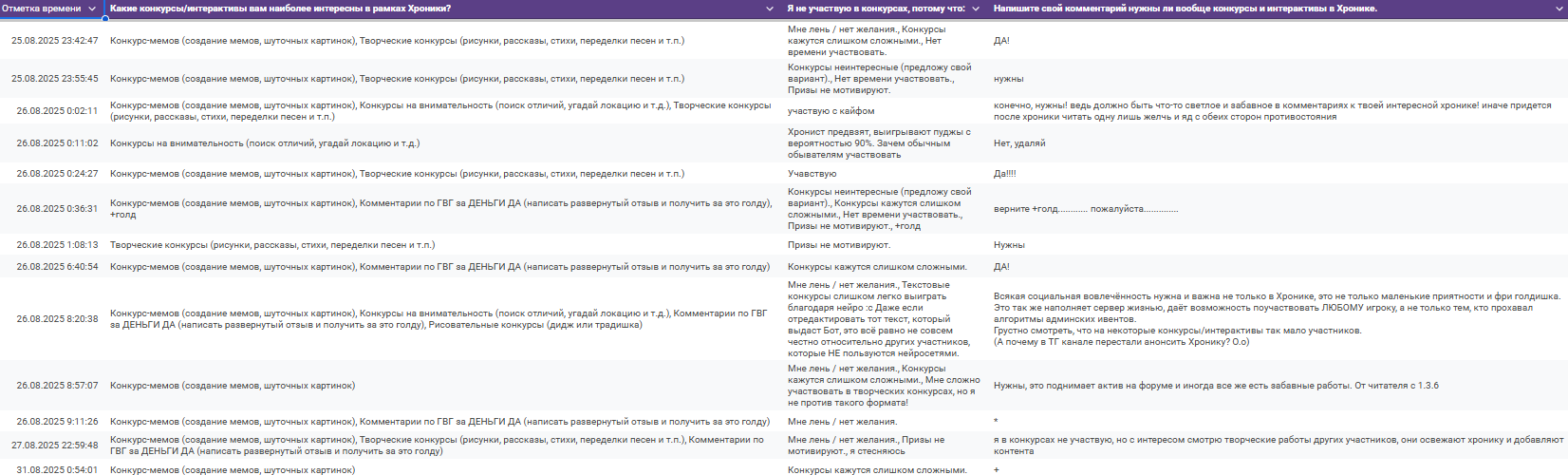Select the 'верните +голд' comment cell
This screenshot has height=475, width=1568.
pos(1085,209)
